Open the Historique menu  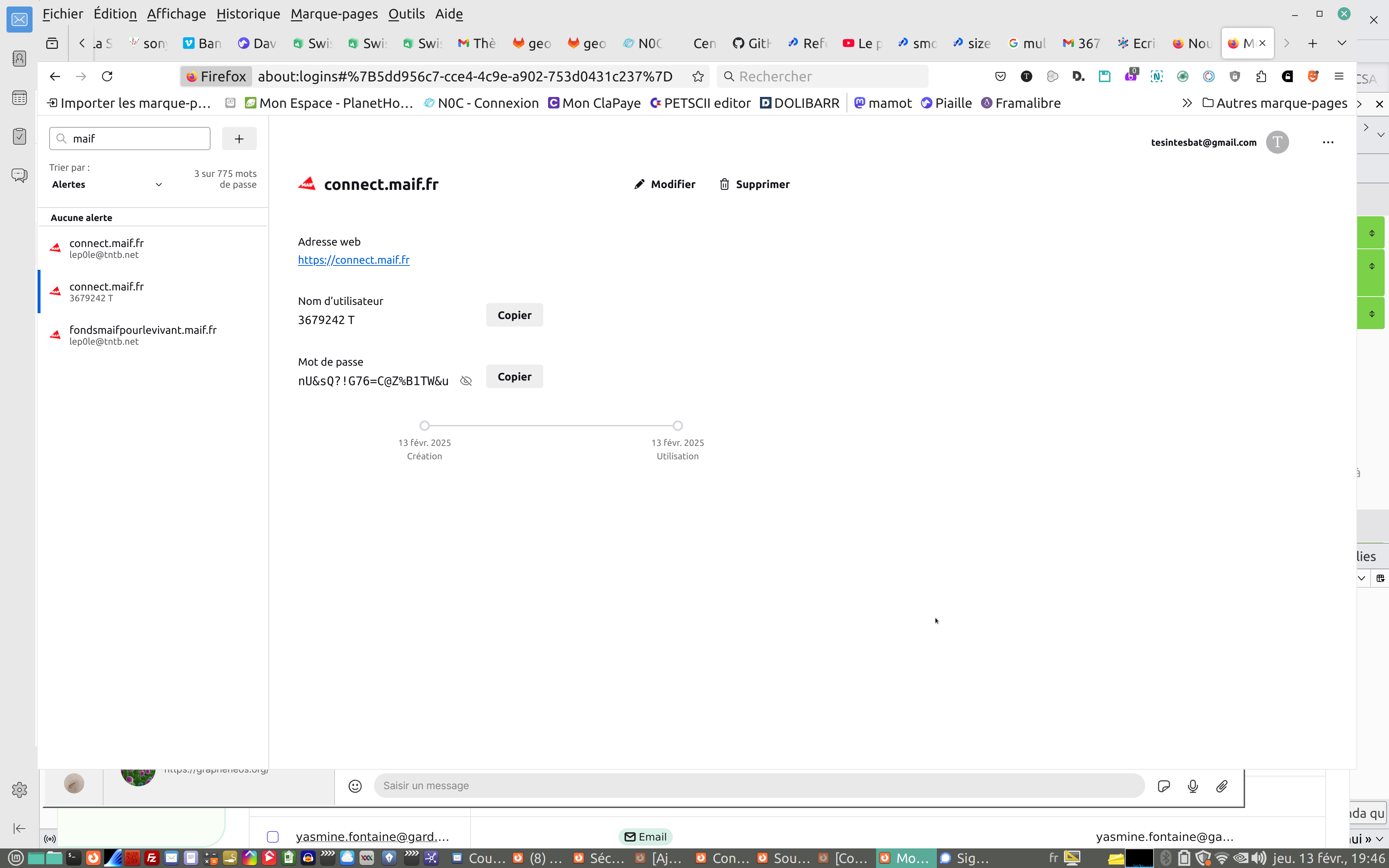pyautogui.click(x=248, y=14)
